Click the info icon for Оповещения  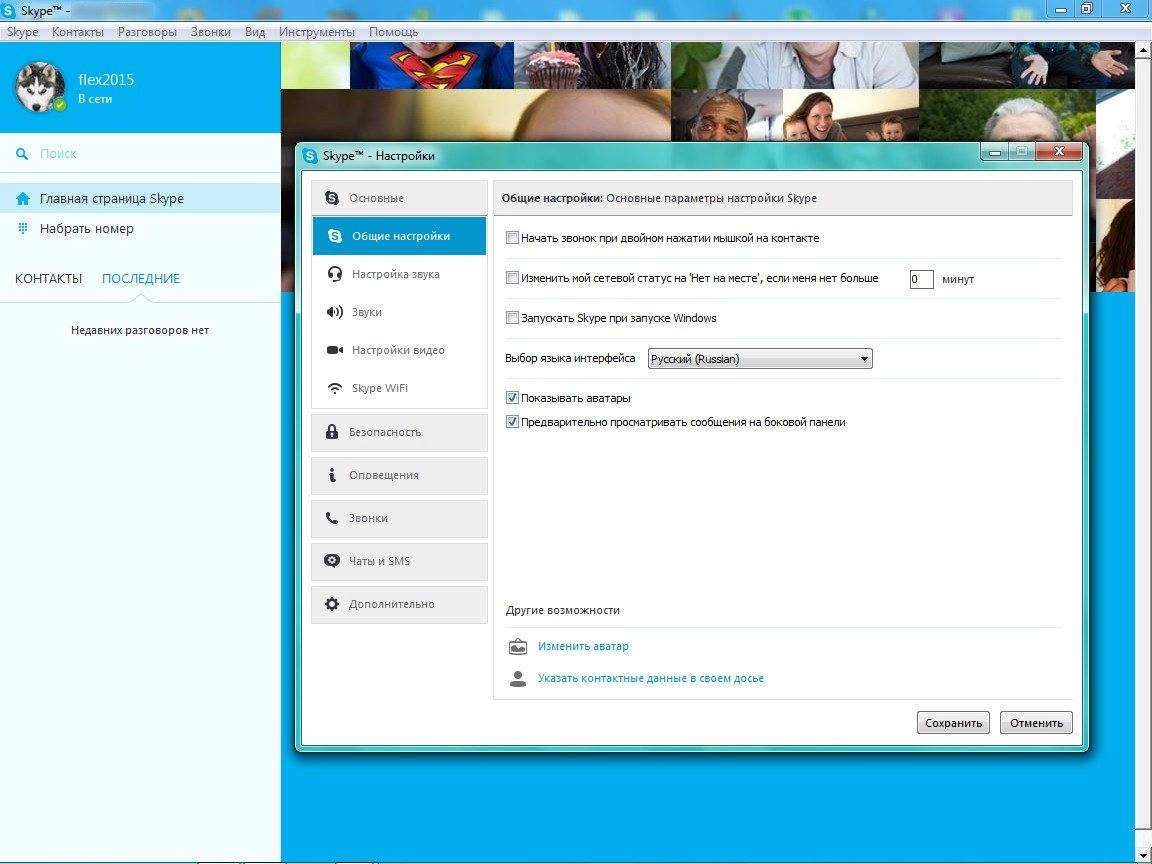(x=332, y=475)
